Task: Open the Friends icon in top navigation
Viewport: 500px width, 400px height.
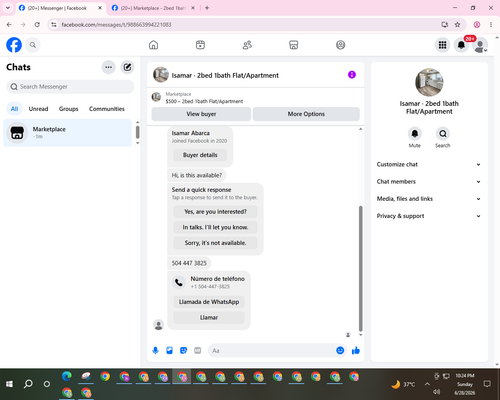Action: click(x=247, y=45)
